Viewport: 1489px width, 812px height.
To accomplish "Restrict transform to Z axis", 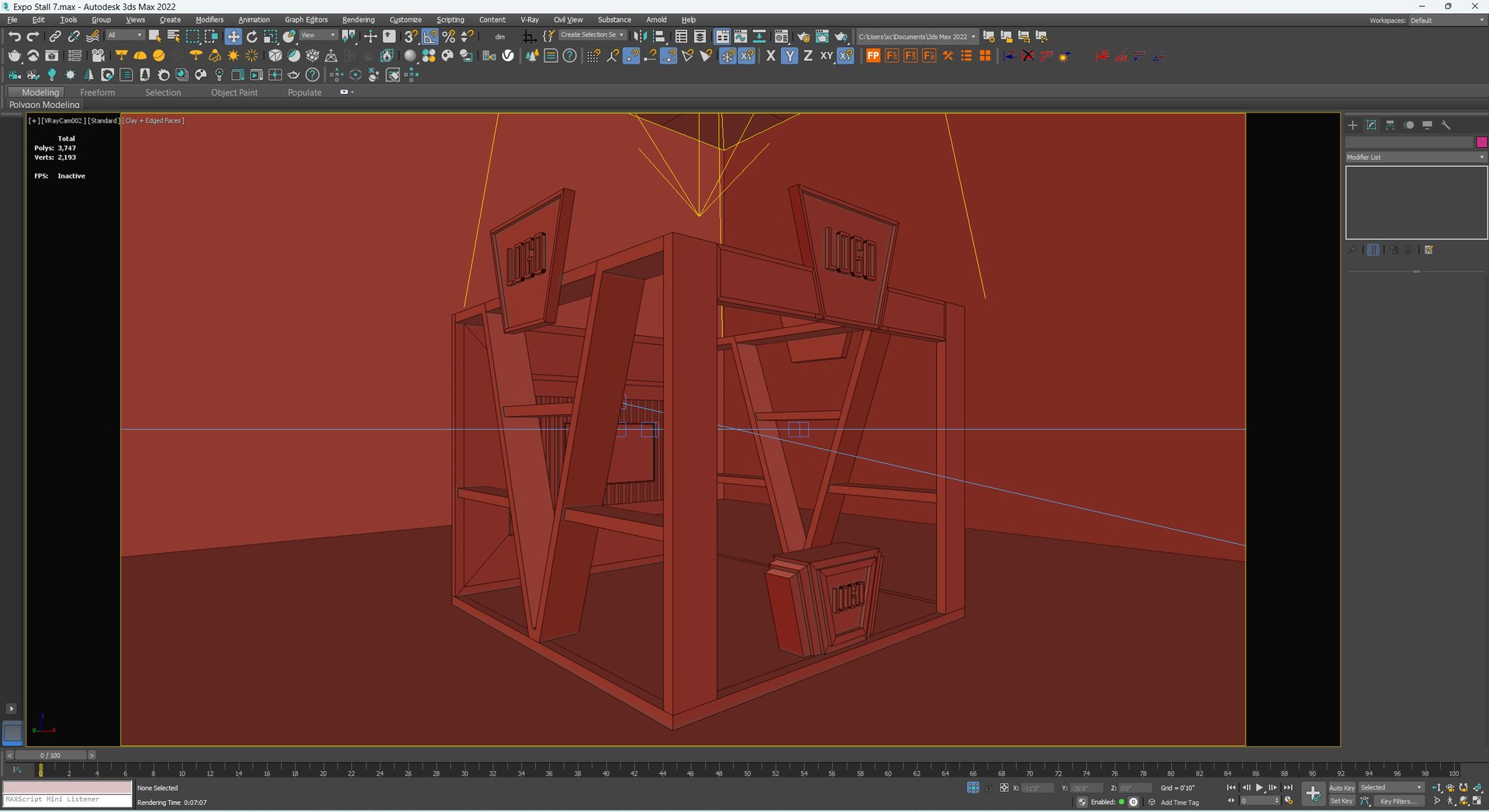I will tap(808, 56).
